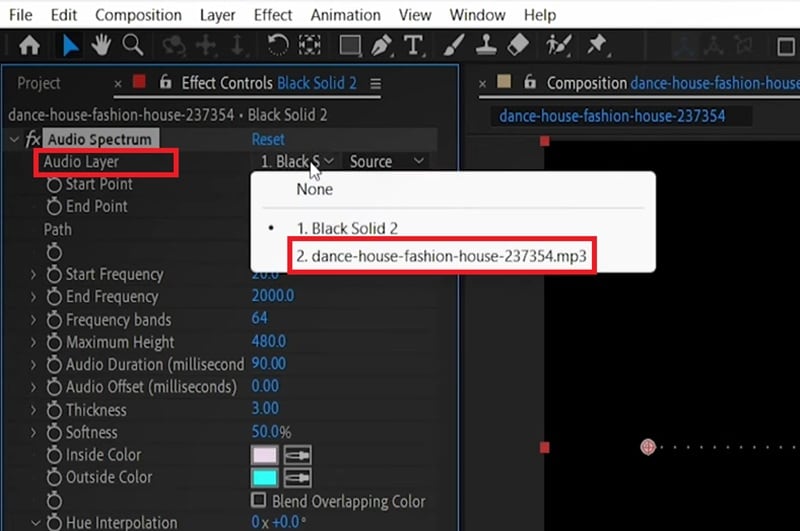Open the File menu
800x531 pixels.
click(x=20, y=15)
